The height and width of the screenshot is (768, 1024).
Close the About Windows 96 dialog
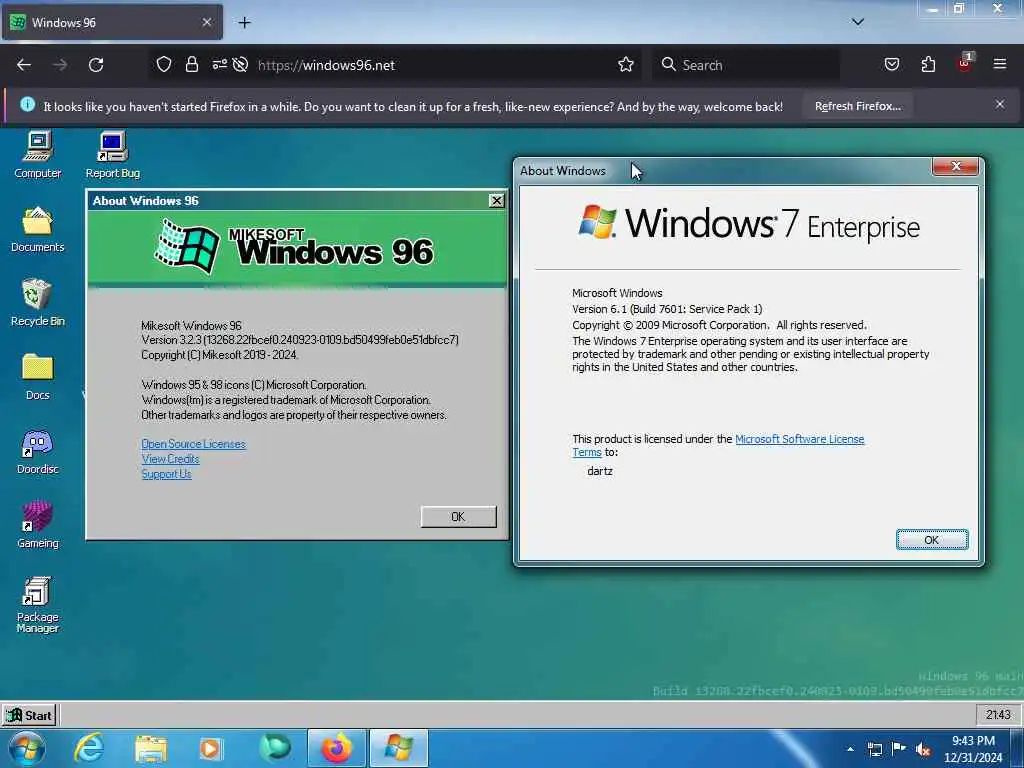496,200
